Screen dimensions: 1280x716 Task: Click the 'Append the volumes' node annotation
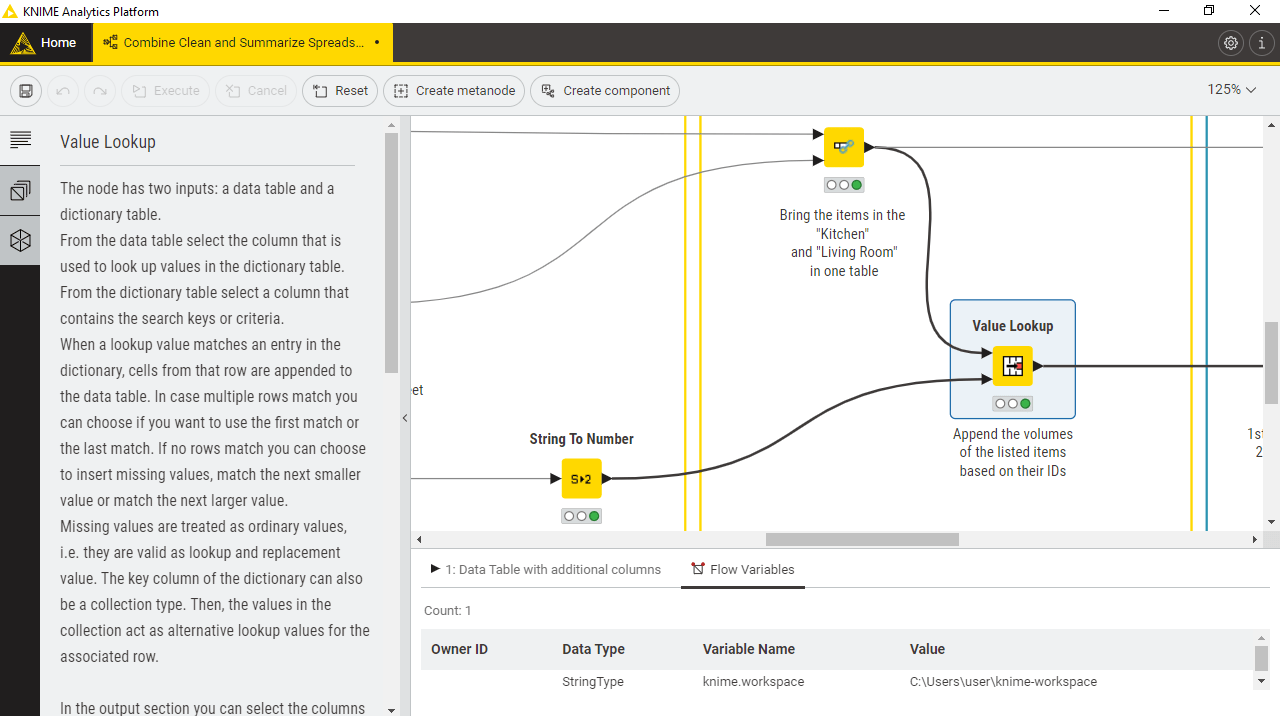1013,452
